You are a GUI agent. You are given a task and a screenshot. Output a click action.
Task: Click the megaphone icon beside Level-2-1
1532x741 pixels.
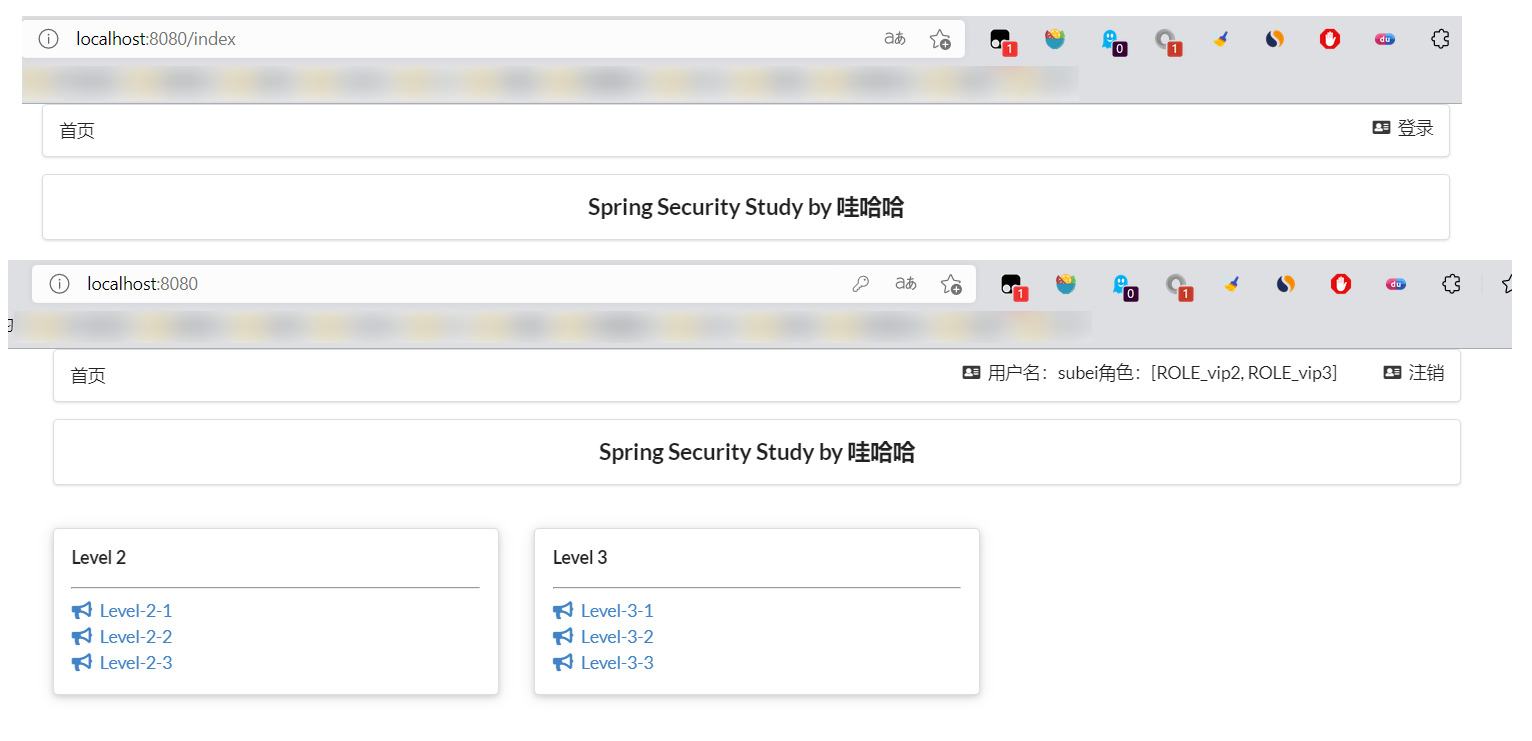pos(82,611)
